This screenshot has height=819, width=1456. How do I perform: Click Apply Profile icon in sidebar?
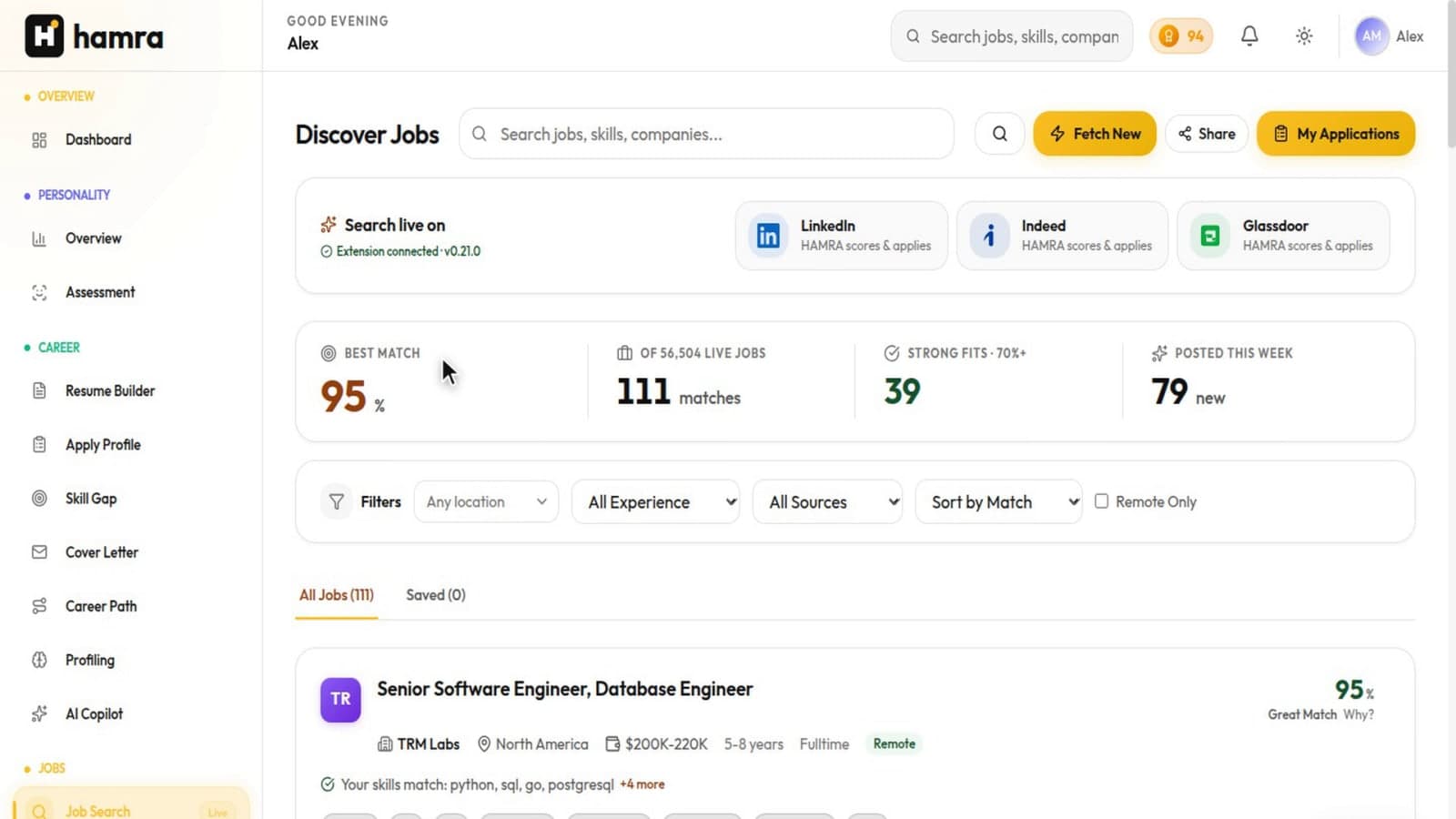click(x=39, y=445)
